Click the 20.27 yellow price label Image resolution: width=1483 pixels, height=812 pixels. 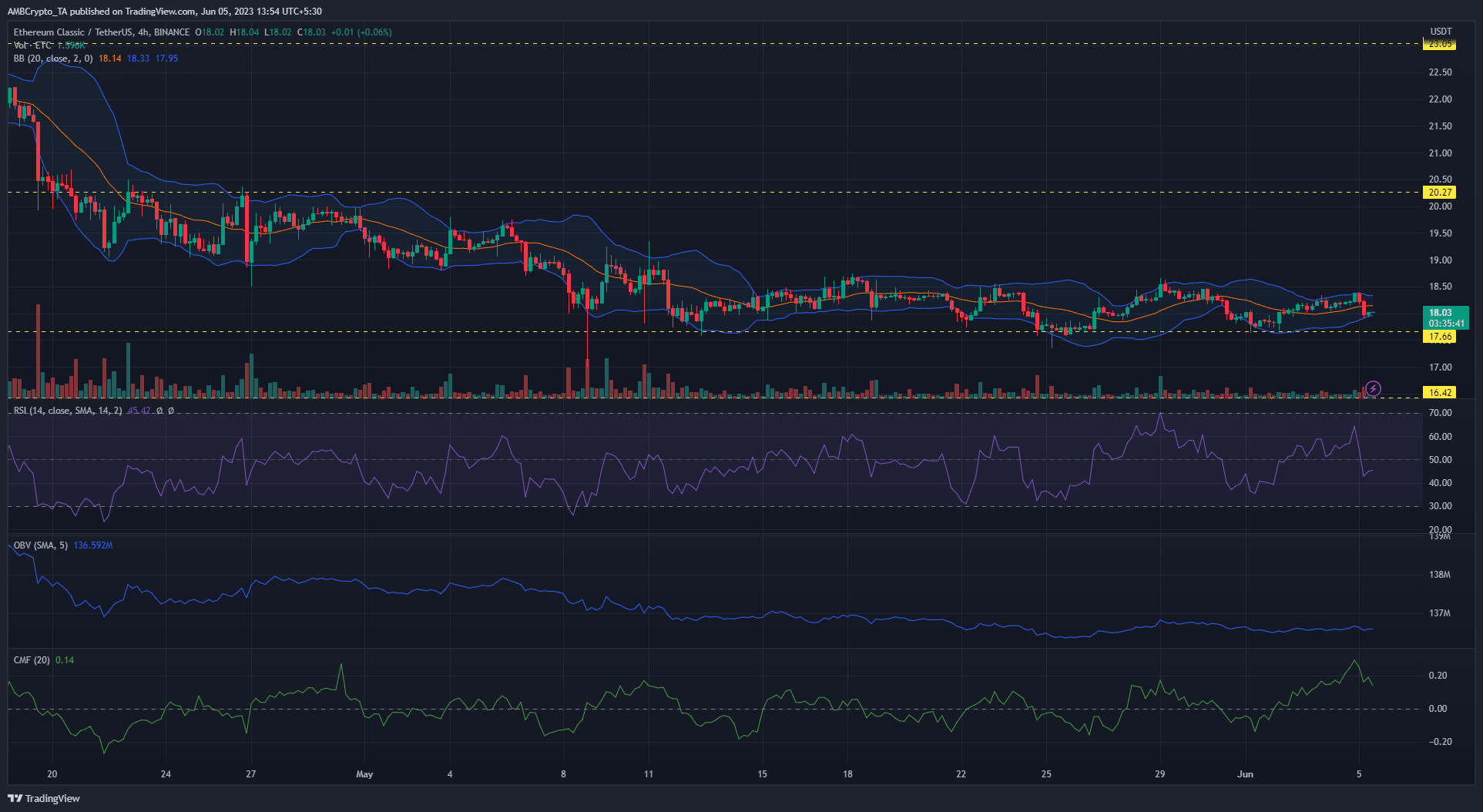tap(1439, 193)
